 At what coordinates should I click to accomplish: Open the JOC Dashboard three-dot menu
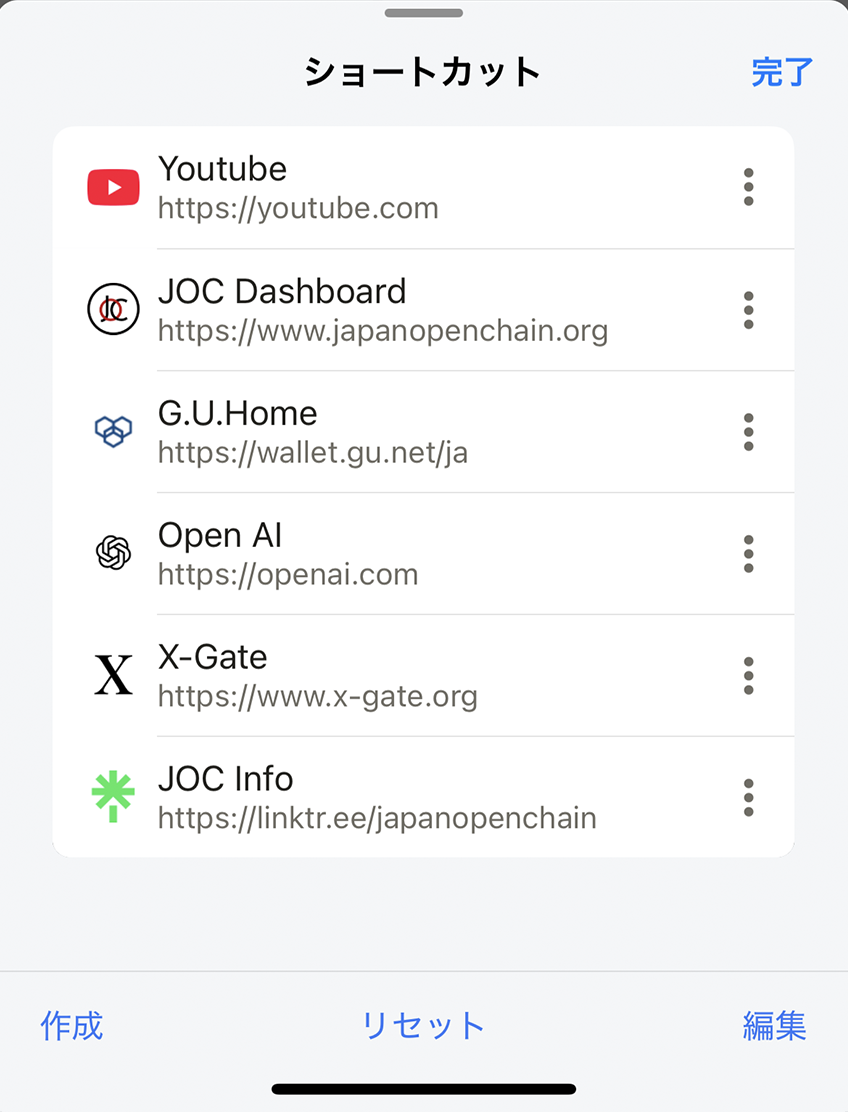[748, 310]
